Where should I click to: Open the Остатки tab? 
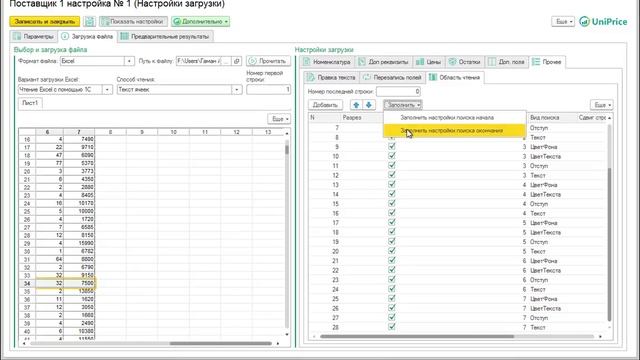464,62
